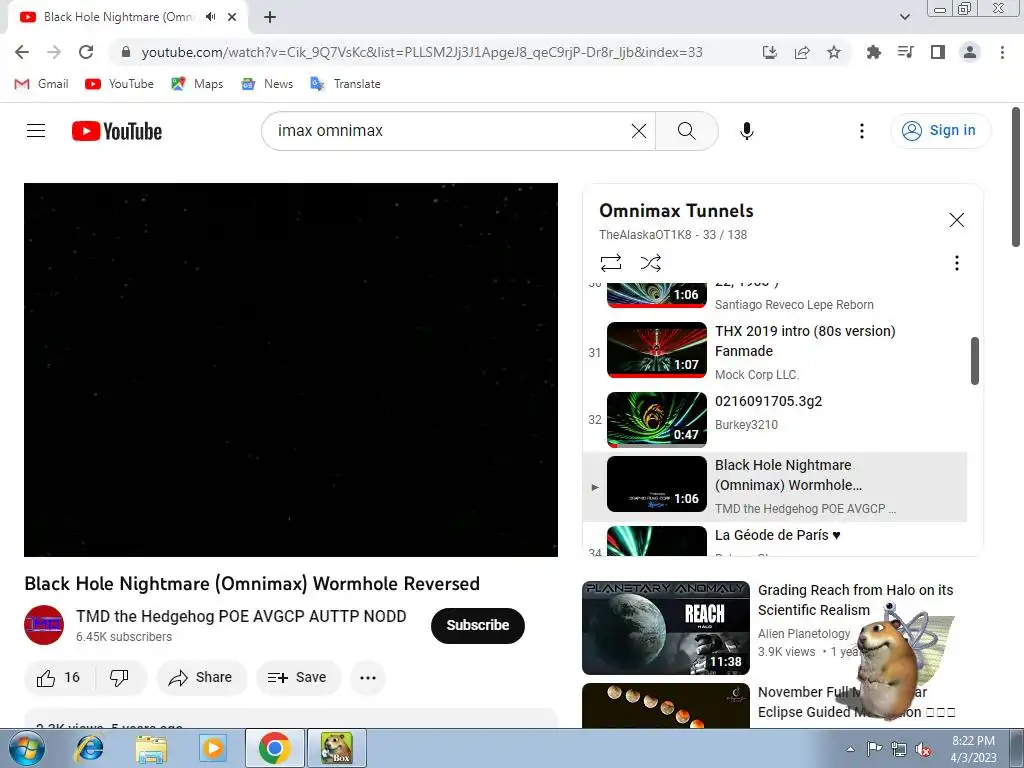Toggle loop playlist button
Image resolution: width=1024 pixels, height=768 pixels.
(611, 263)
